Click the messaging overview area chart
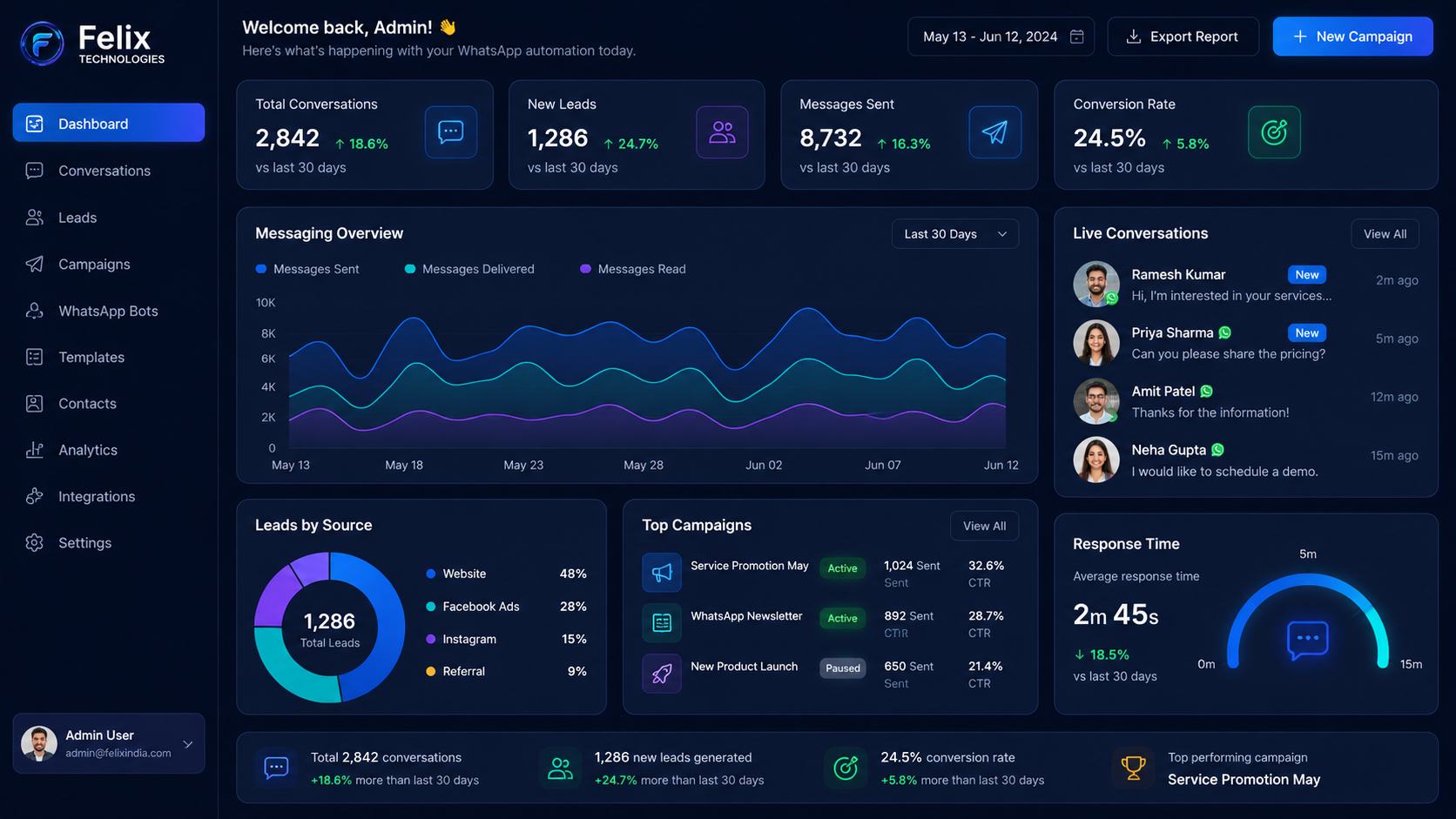Screen dimensions: 1456x819 pyautogui.click(x=647, y=379)
